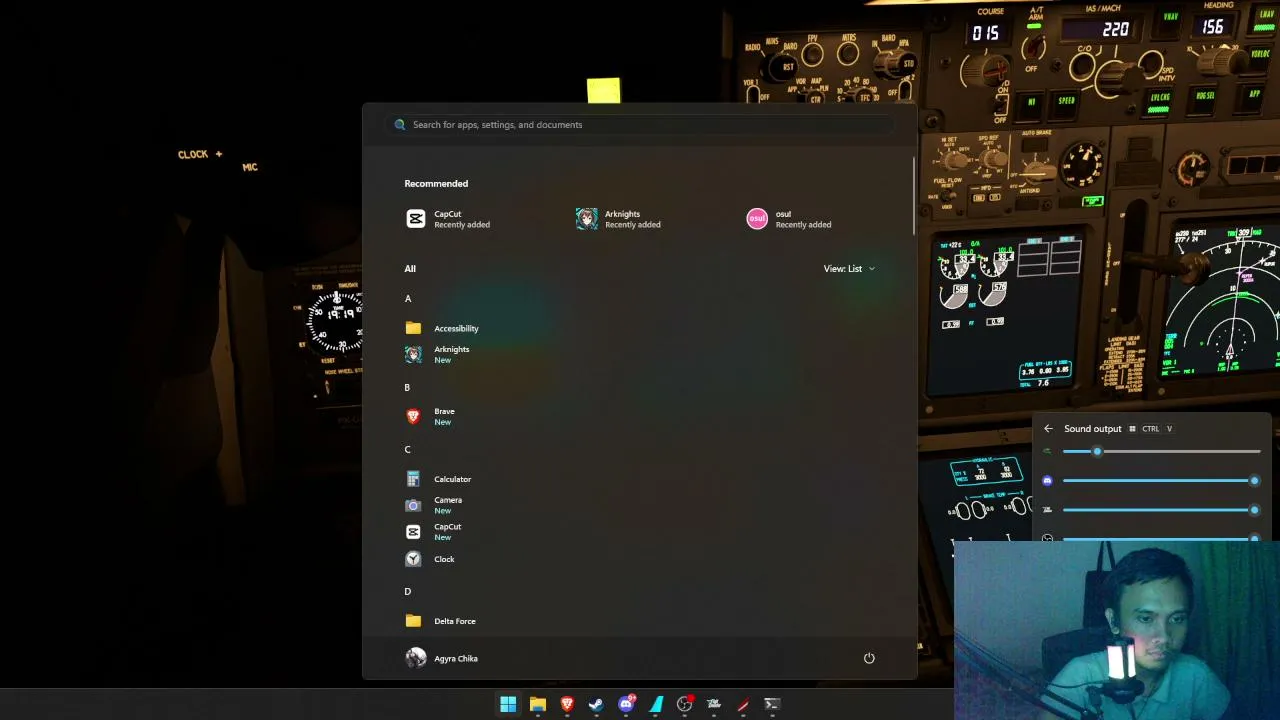Open Calculator from the app list
The image size is (1280, 720).
click(438, 479)
